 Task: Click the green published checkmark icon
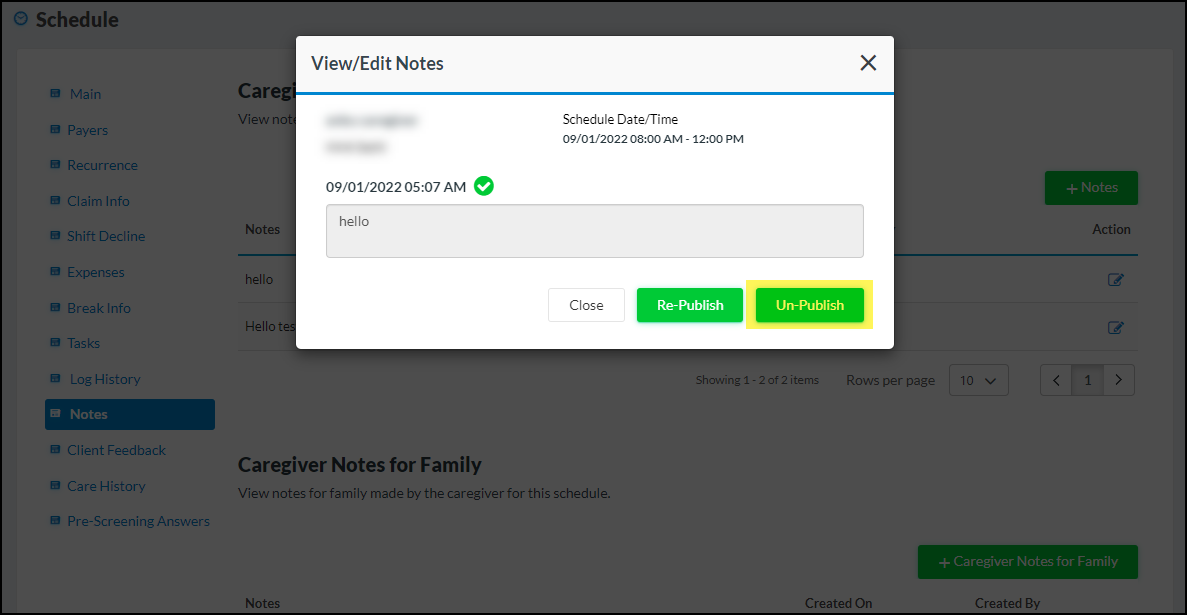483,186
